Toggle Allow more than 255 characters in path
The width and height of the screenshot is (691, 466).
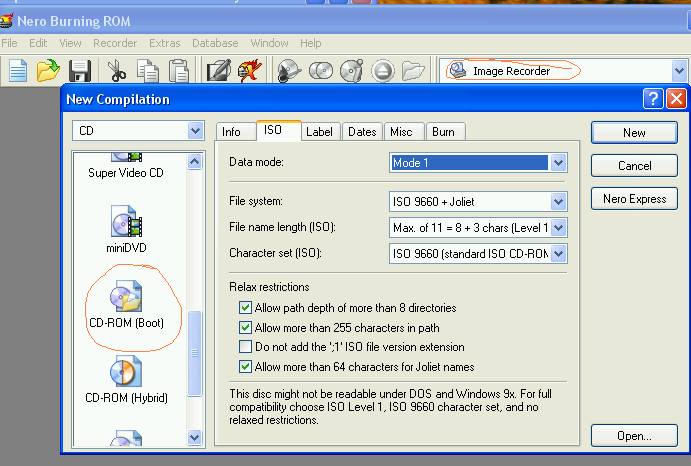click(x=245, y=328)
